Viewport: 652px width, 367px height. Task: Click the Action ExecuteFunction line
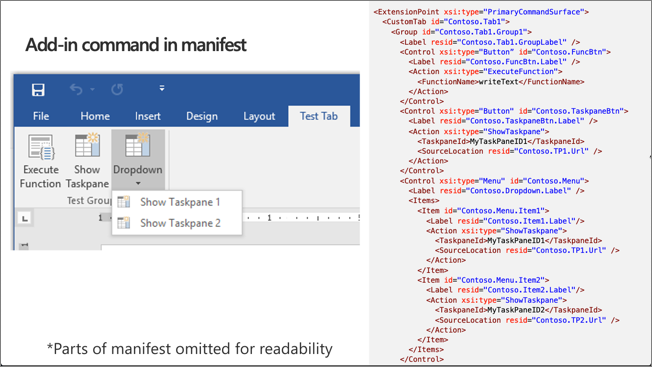(x=485, y=71)
